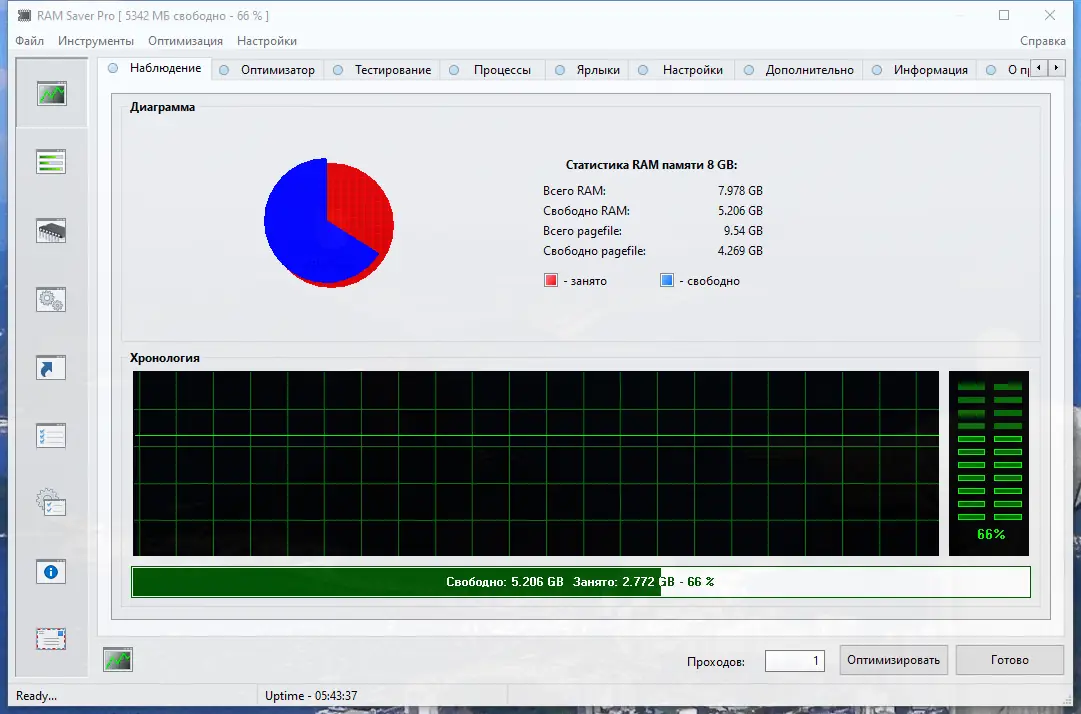
Task: Open the Инструменты menu
Action: tap(95, 41)
